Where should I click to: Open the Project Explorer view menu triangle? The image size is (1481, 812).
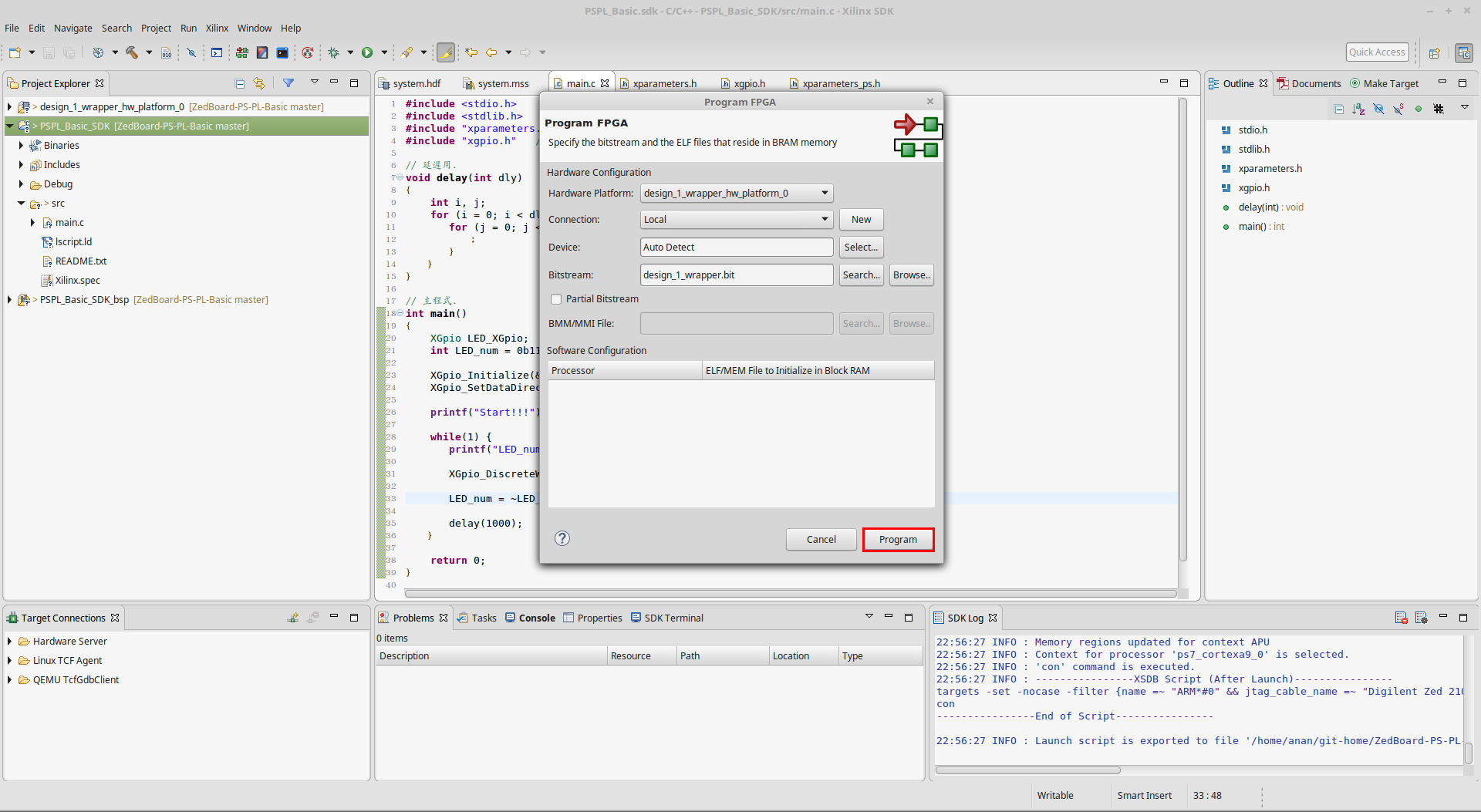(314, 82)
